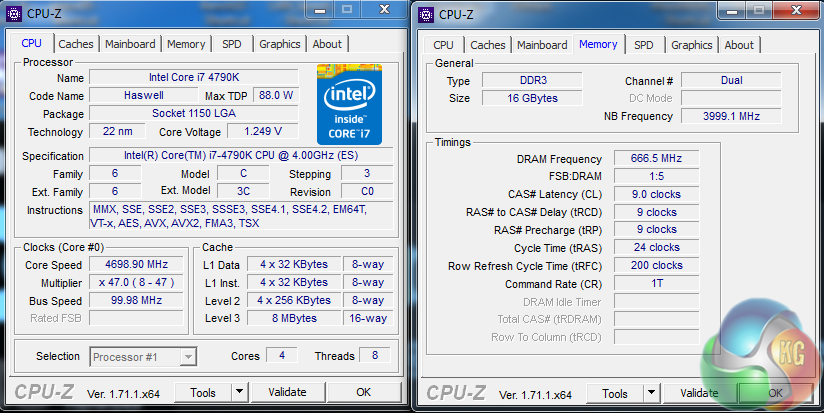Click Channel # value 'Dual'
This screenshot has height=413, width=824.
[x=732, y=80]
